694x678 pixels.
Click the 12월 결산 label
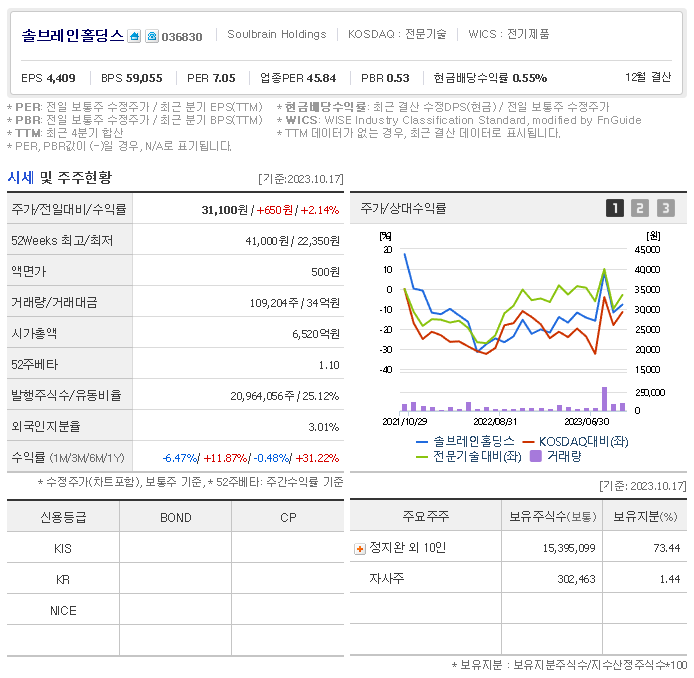pos(648,77)
